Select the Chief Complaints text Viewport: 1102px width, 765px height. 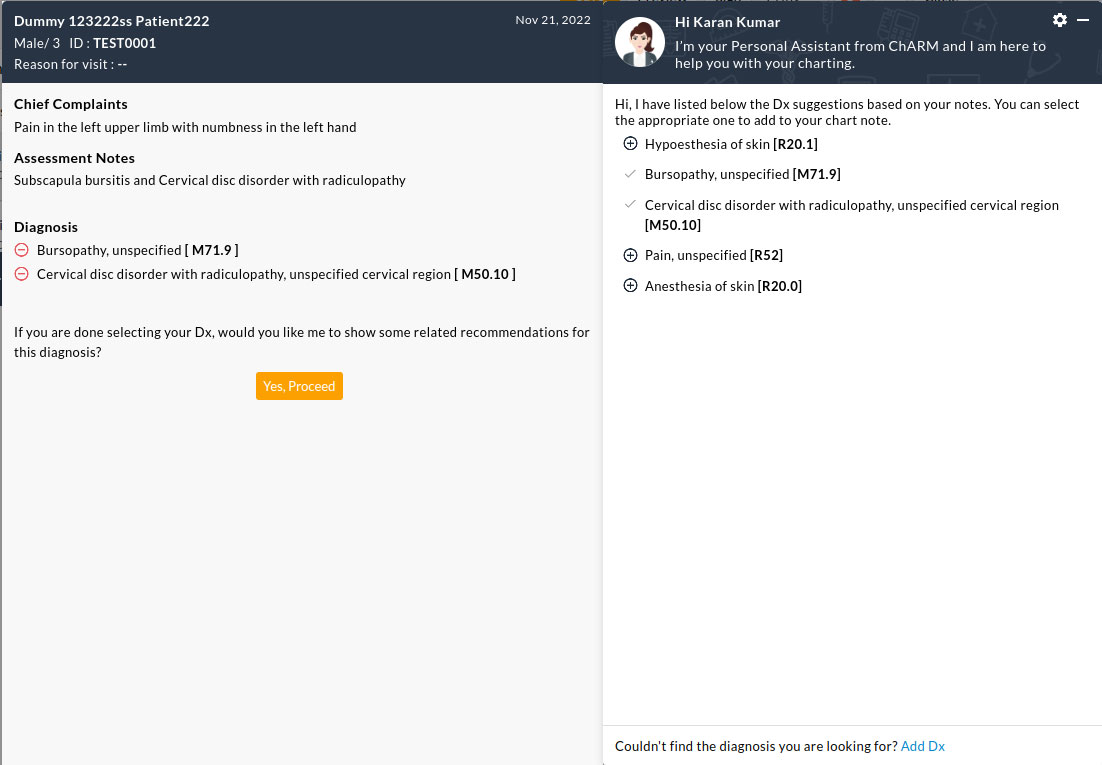pyautogui.click(x=185, y=127)
